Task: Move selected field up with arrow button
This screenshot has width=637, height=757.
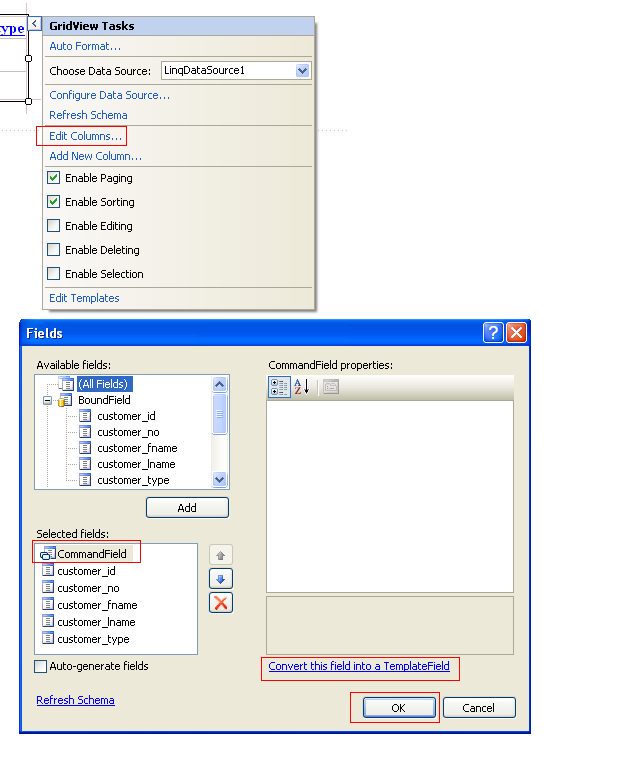Action: (221, 554)
